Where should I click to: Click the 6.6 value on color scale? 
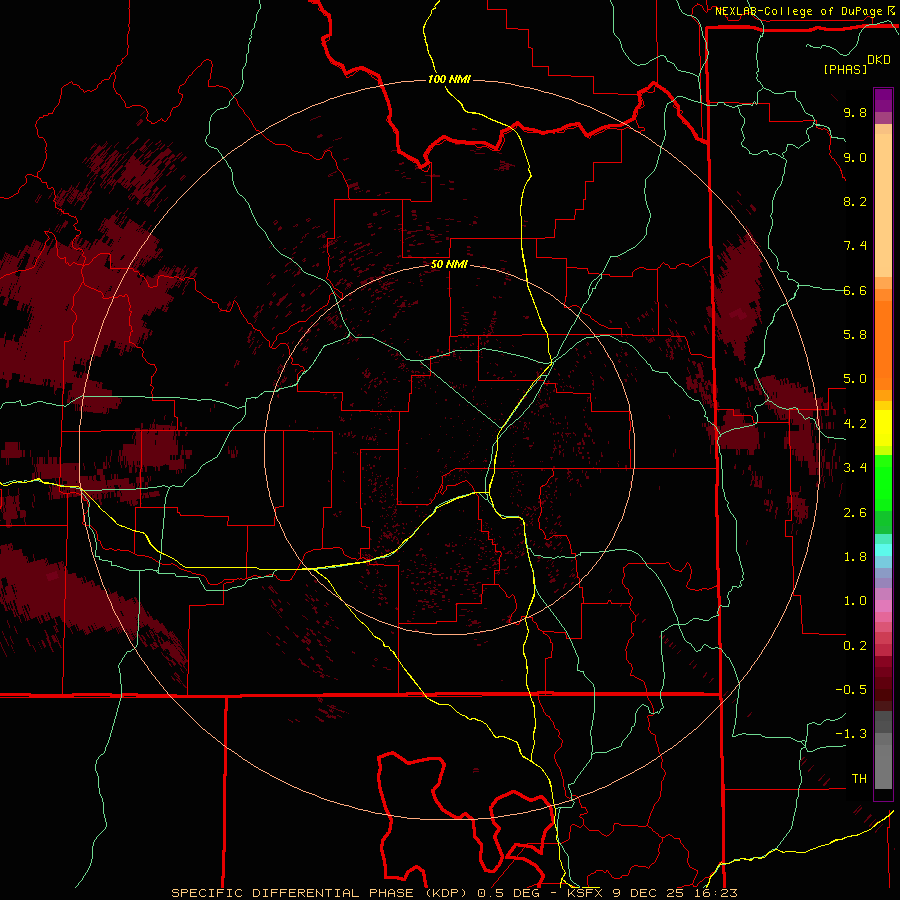(x=855, y=290)
